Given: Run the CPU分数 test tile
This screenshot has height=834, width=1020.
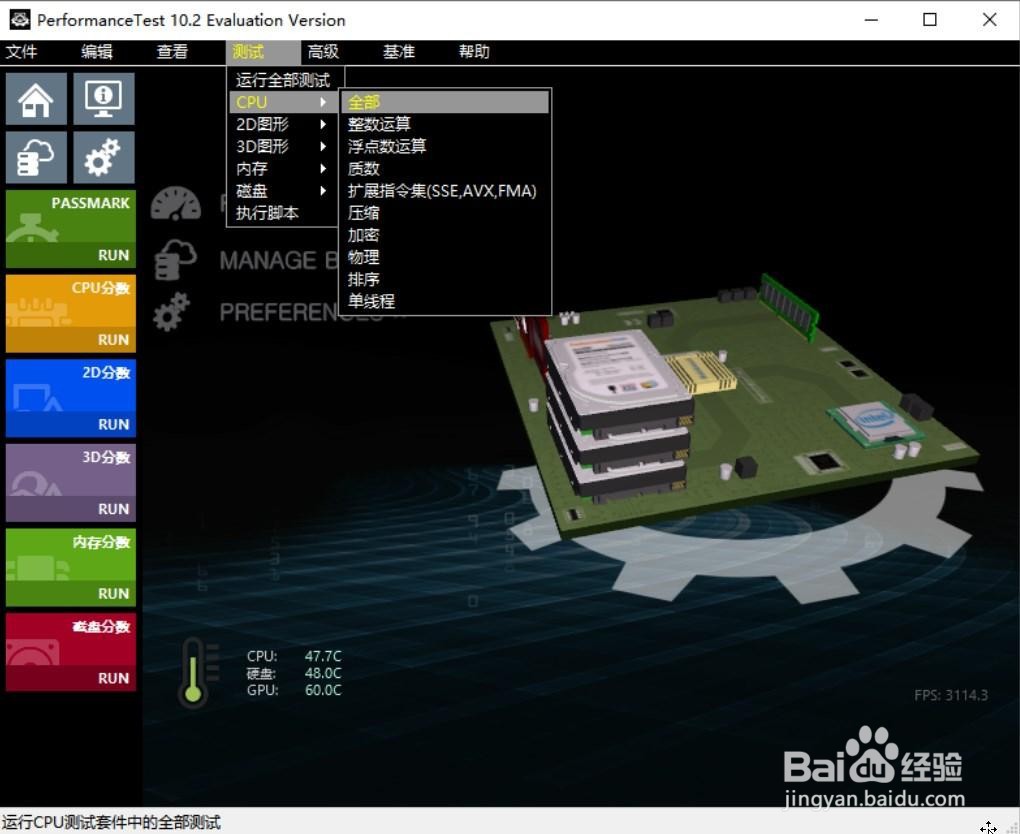Looking at the screenshot, I should (x=71, y=314).
